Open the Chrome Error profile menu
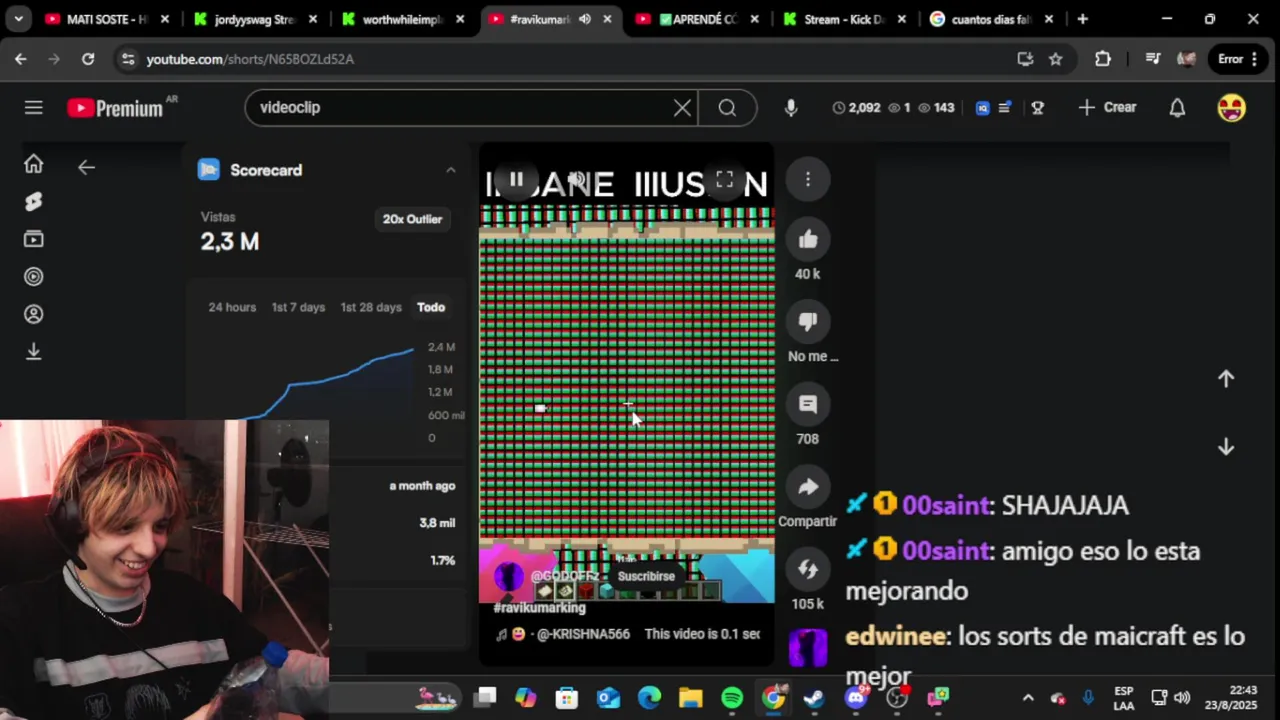Viewport: 1280px width, 720px height. coord(1237,59)
